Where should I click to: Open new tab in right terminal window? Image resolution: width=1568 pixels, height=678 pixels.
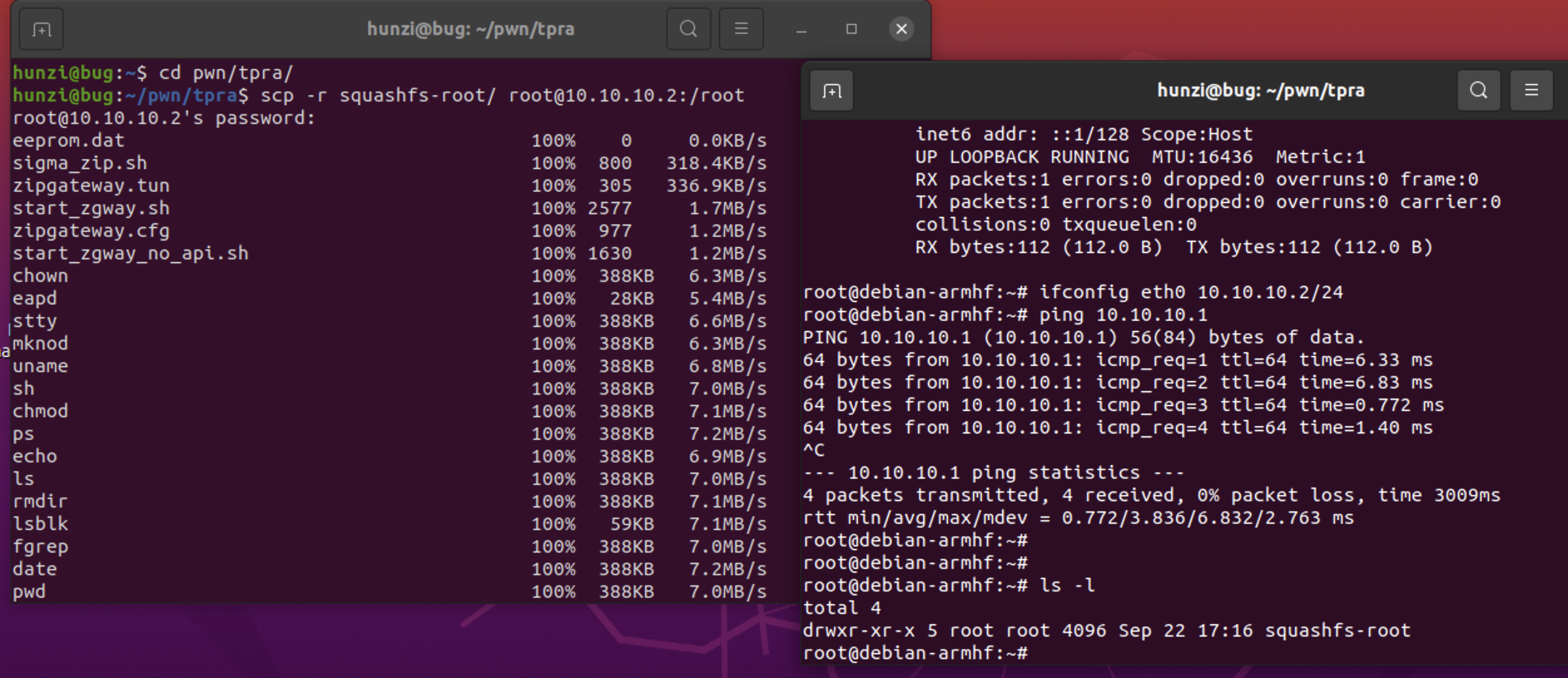click(832, 91)
